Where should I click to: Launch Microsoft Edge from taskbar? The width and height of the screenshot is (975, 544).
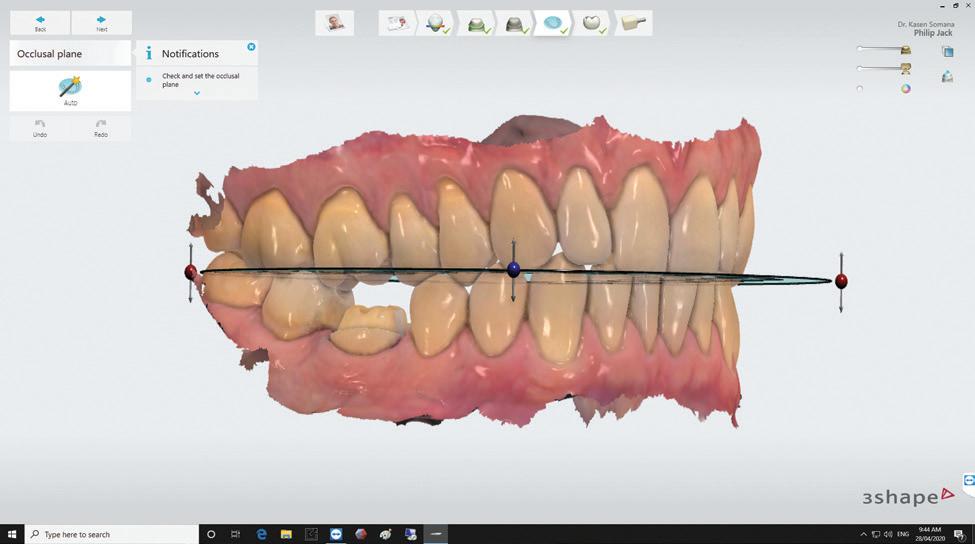point(261,534)
